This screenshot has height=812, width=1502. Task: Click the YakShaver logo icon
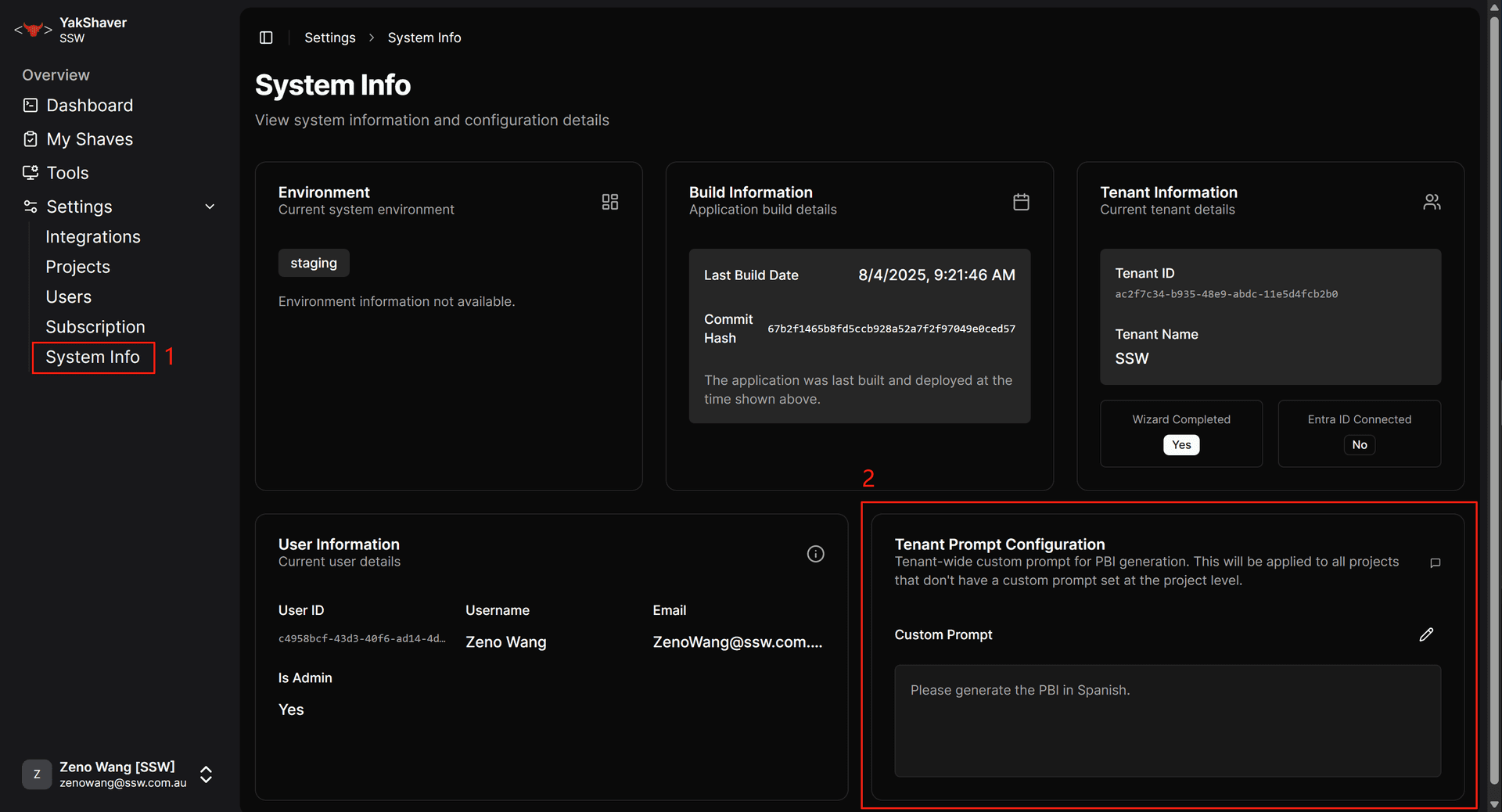[33, 30]
